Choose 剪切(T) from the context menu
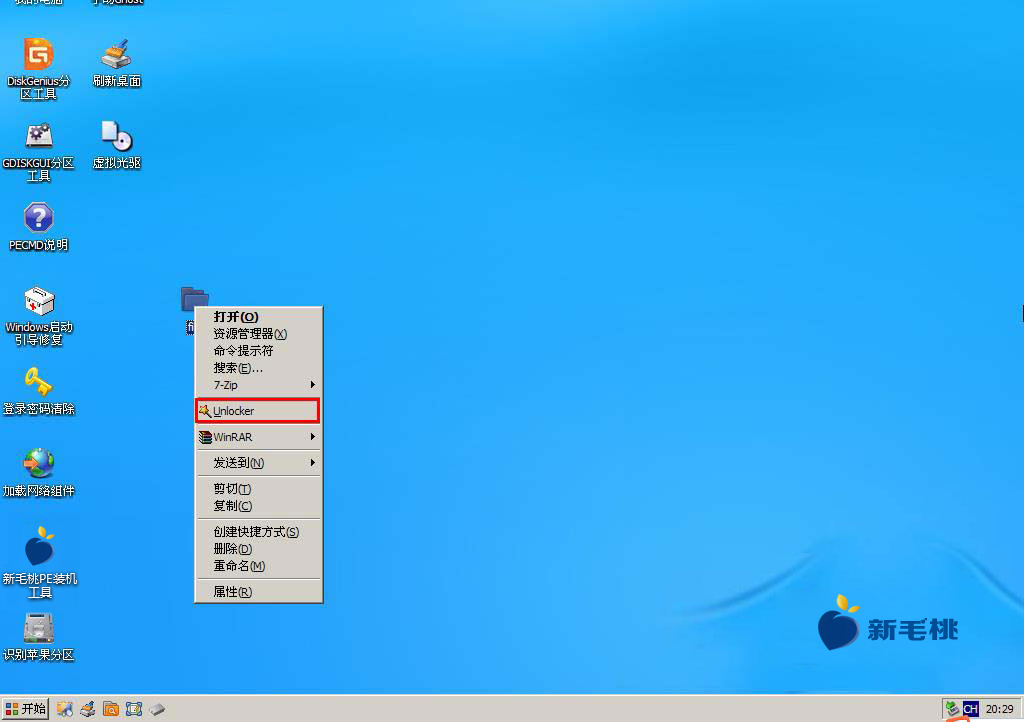Viewport: 1024px width, 722px height. pos(259,488)
